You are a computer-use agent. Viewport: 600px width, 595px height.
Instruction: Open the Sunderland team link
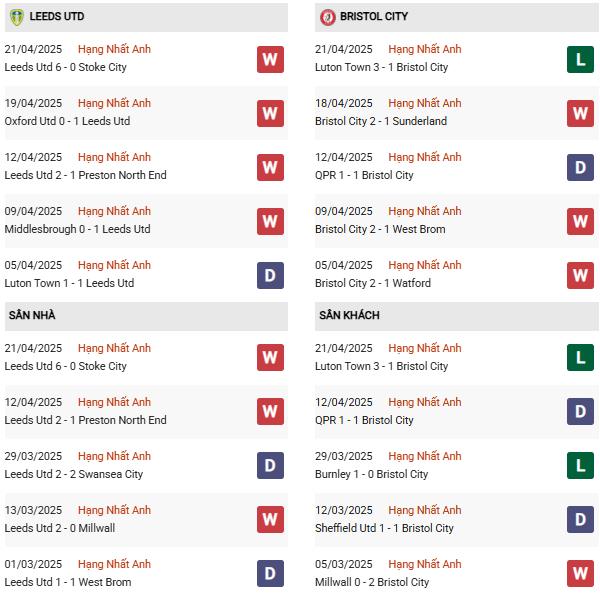pos(420,121)
